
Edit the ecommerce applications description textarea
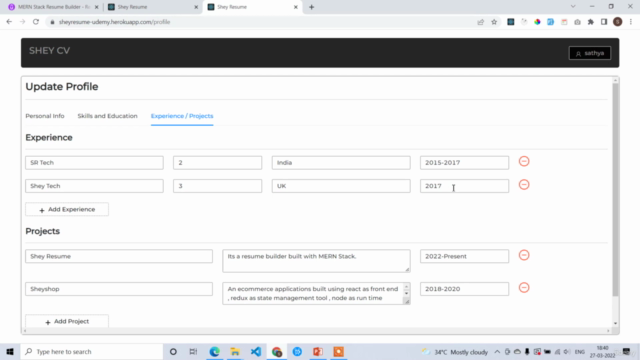pos(316,293)
